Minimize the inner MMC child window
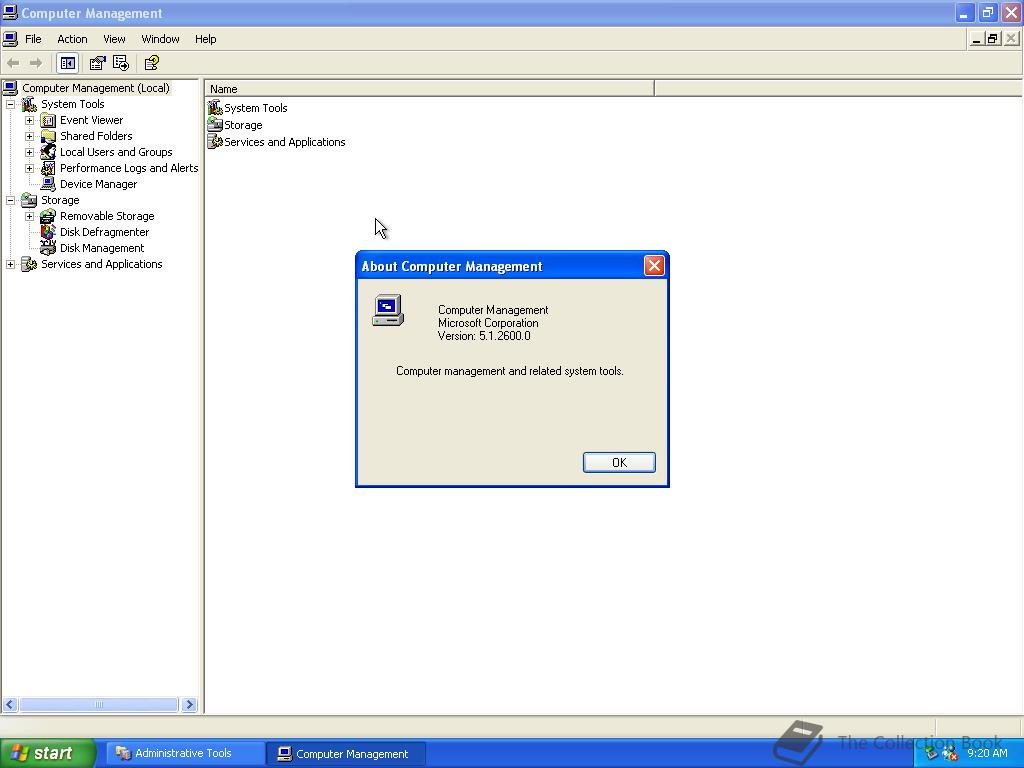The image size is (1024, 768). click(x=976, y=39)
